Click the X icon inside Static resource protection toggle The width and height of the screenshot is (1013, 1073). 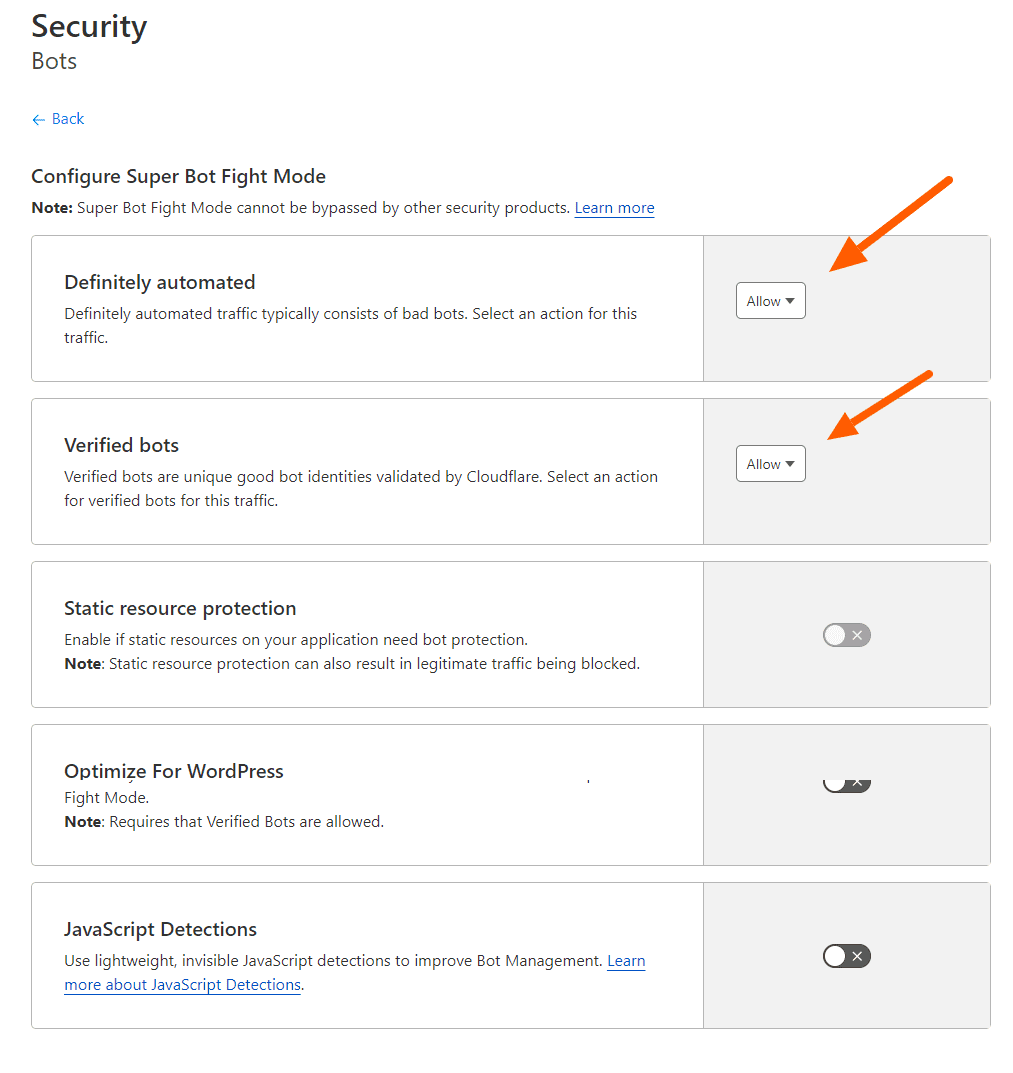856,634
